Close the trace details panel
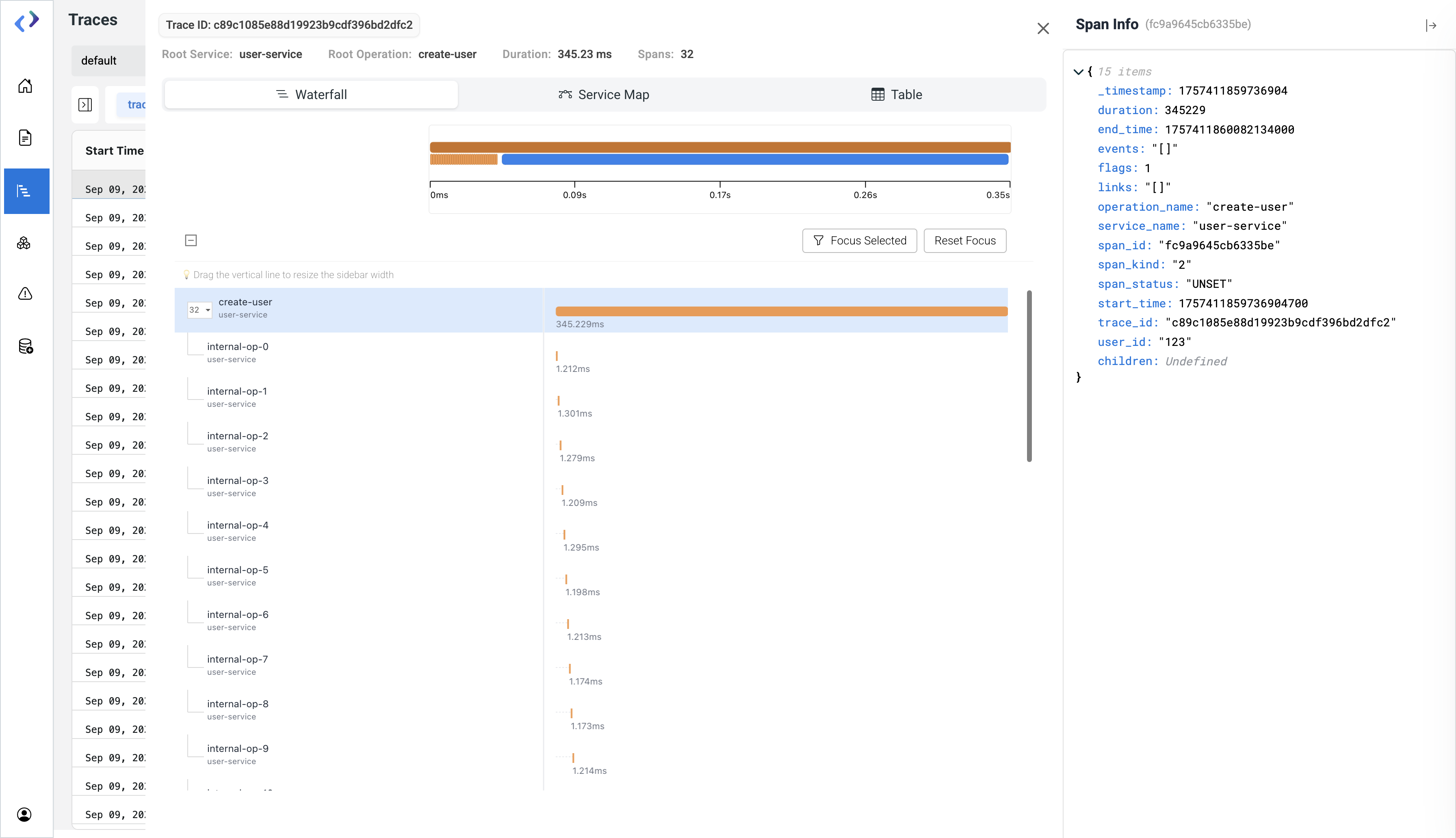1456x838 pixels. click(1042, 28)
